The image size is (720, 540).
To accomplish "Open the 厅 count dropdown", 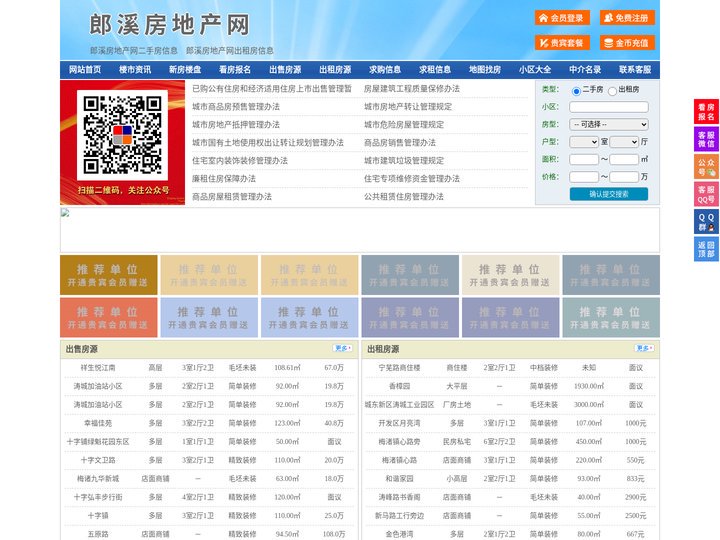I will [x=624, y=142].
